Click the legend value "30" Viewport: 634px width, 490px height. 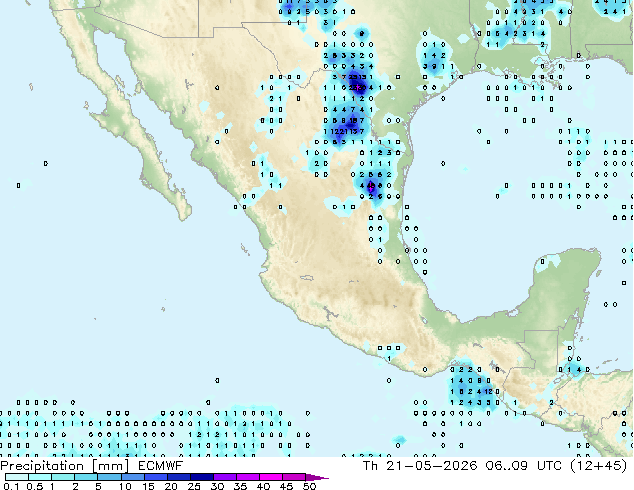point(217,486)
